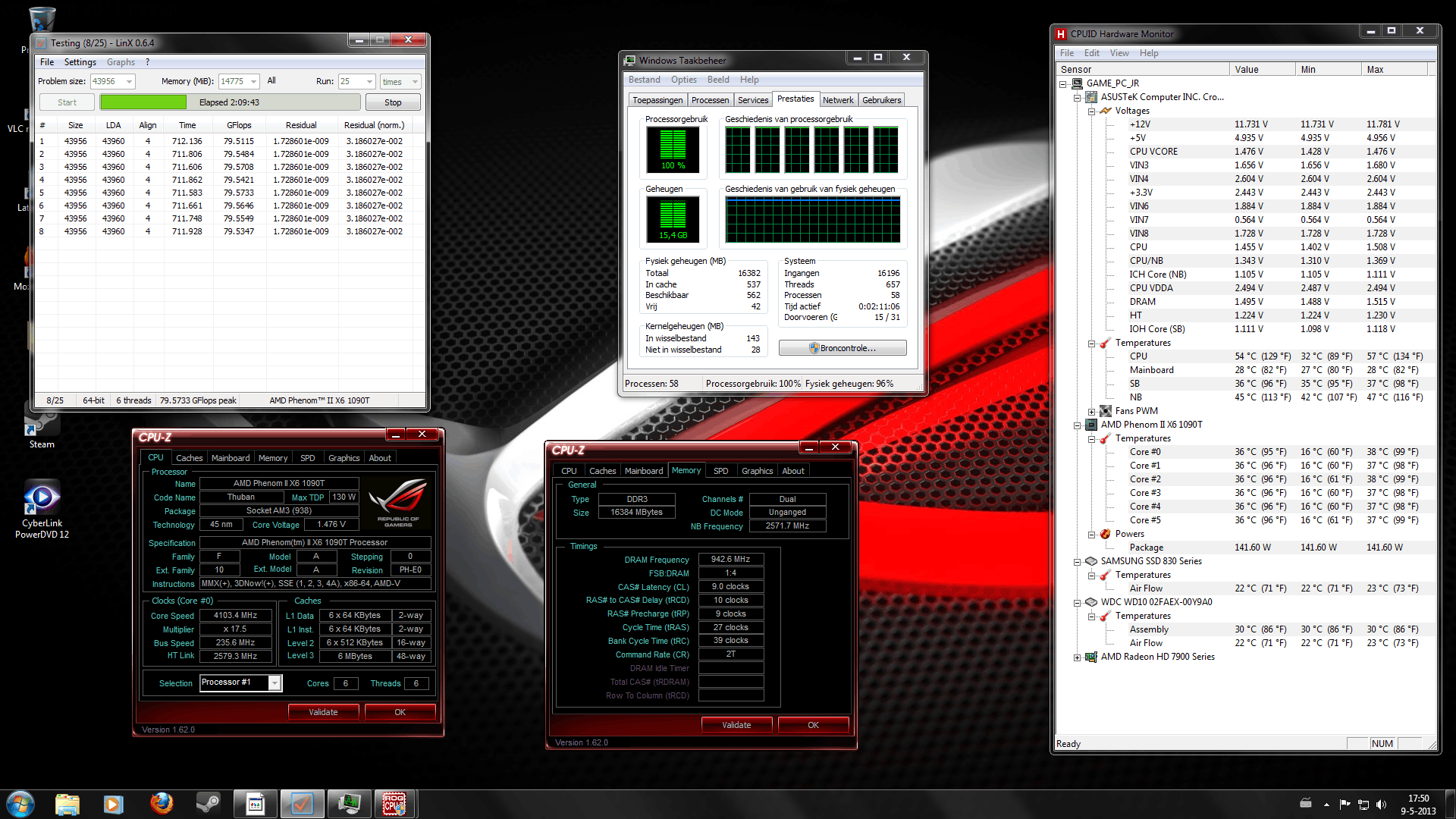Collapse the Voltages tree node
1456x819 pixels.
pos(1091,111)
